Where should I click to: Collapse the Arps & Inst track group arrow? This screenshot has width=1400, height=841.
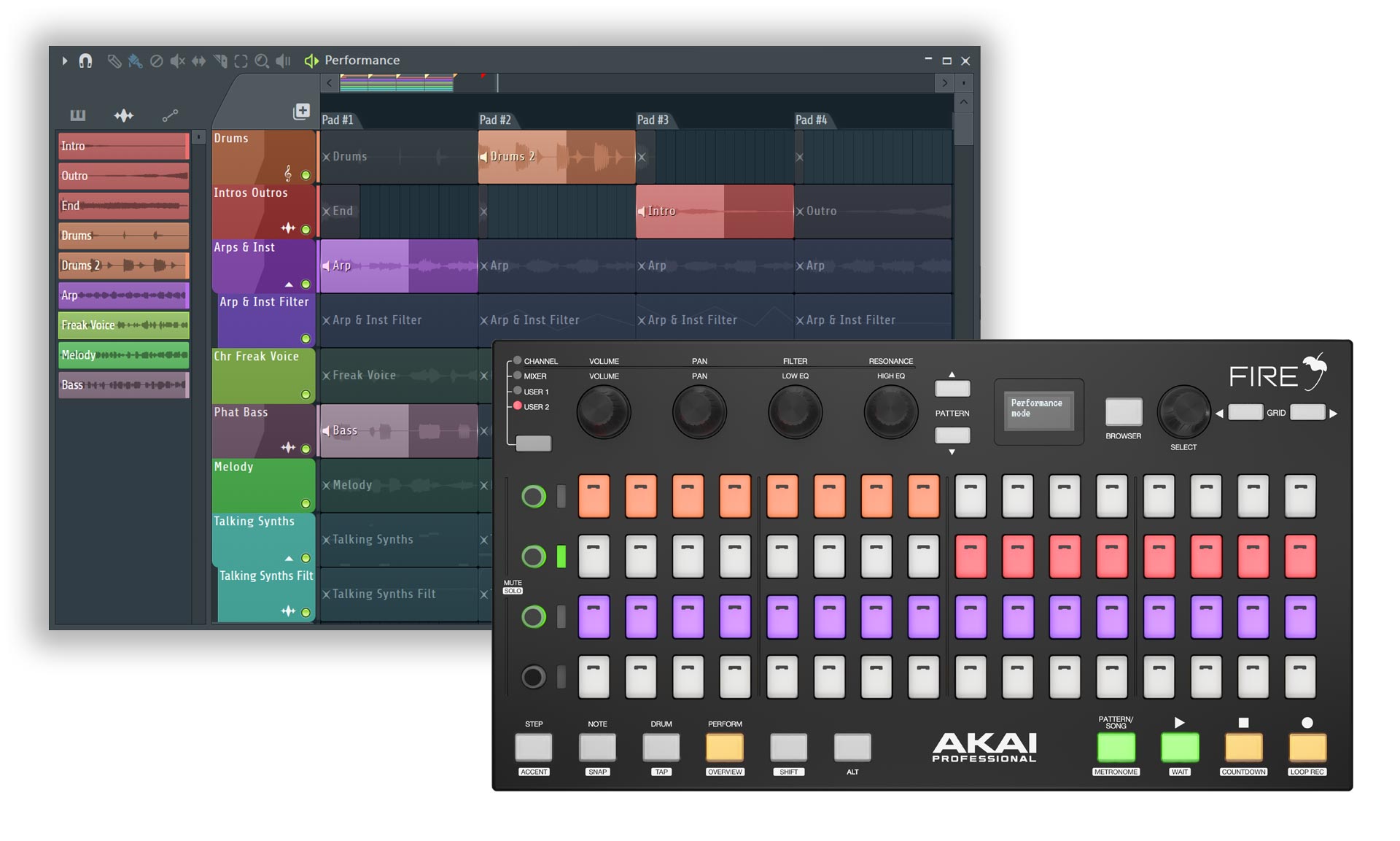click(289, 284)
